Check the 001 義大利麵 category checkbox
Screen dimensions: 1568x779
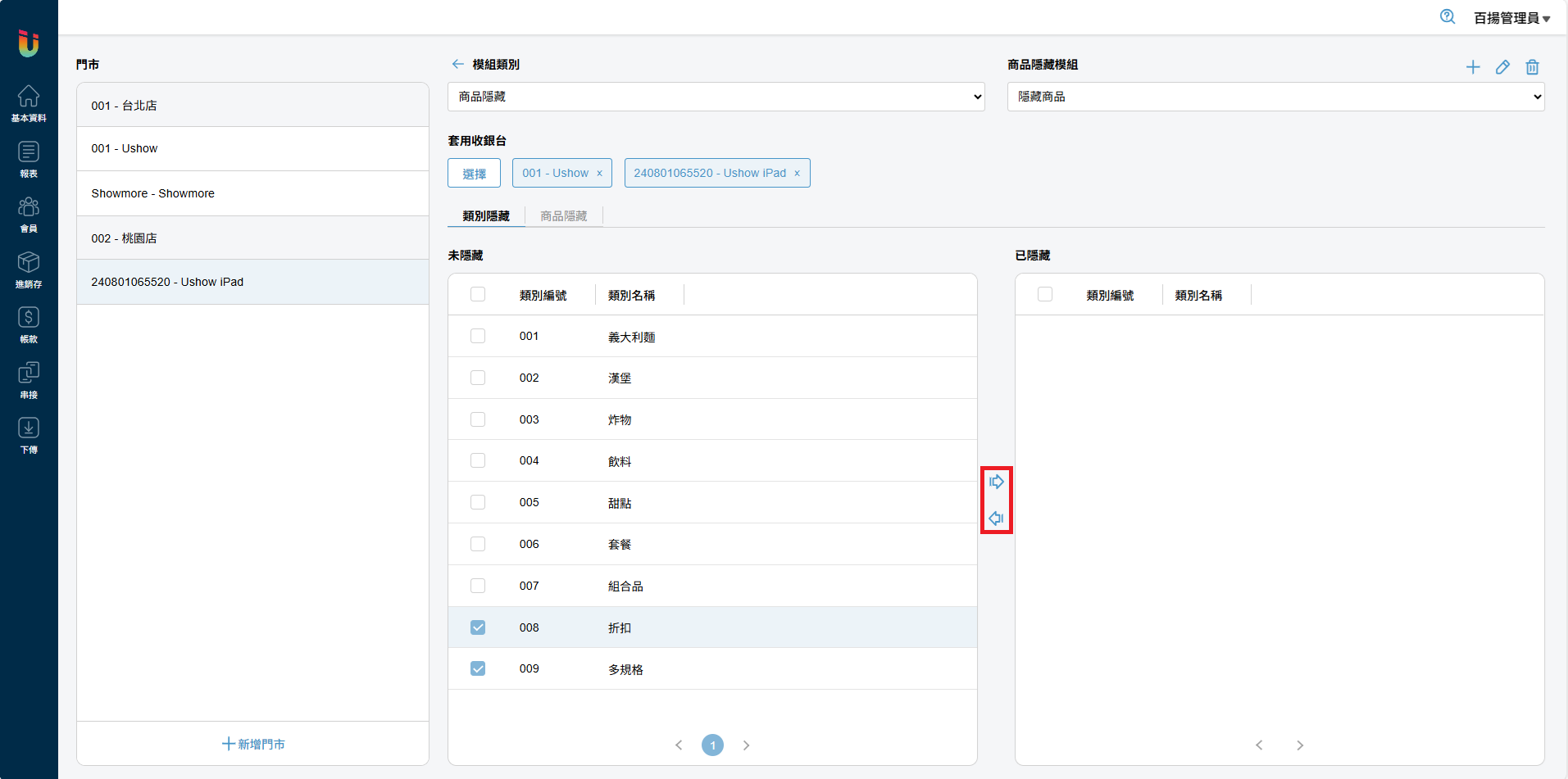[478, 336]
